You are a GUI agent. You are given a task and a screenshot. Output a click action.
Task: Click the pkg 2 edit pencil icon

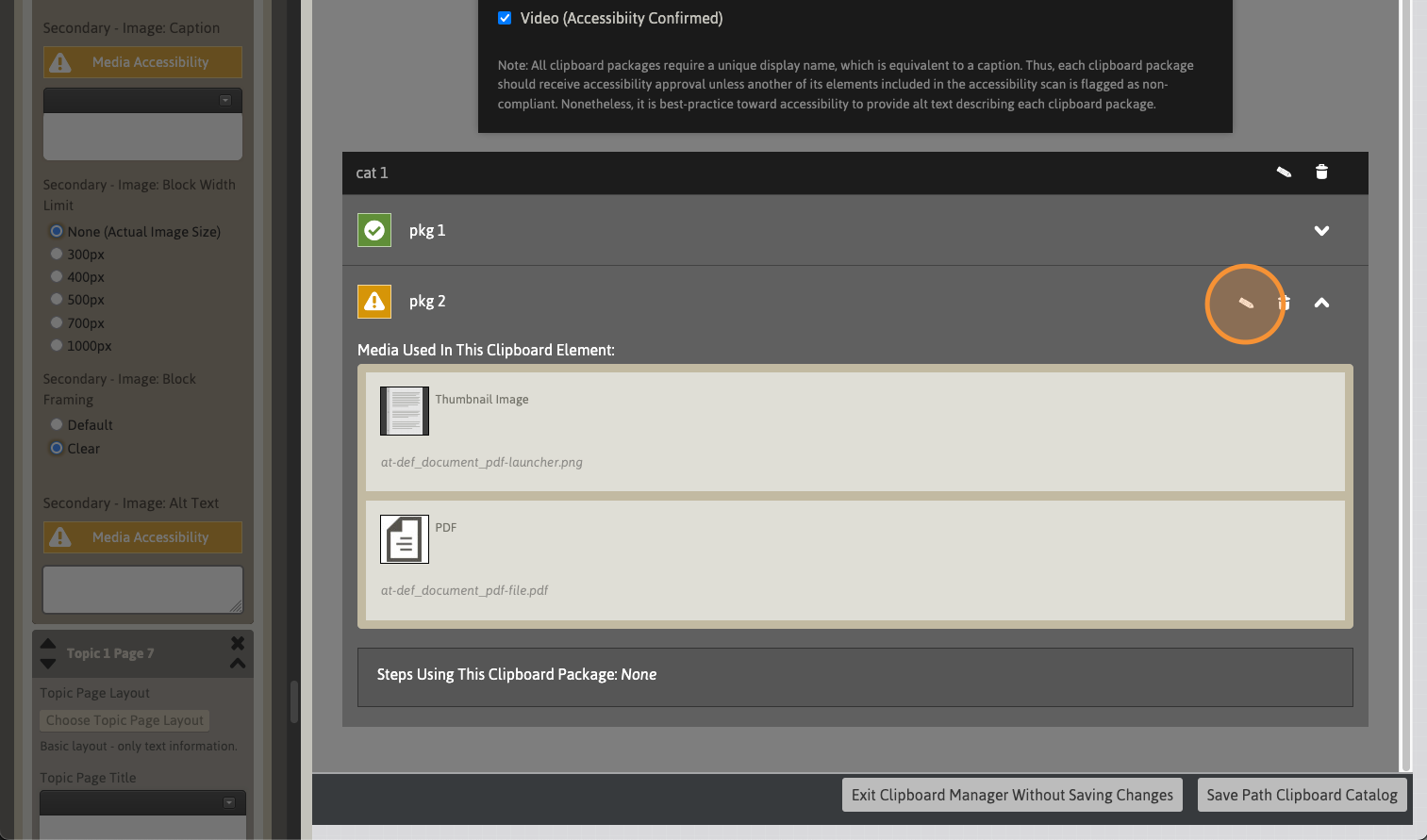click(1246, 303)
